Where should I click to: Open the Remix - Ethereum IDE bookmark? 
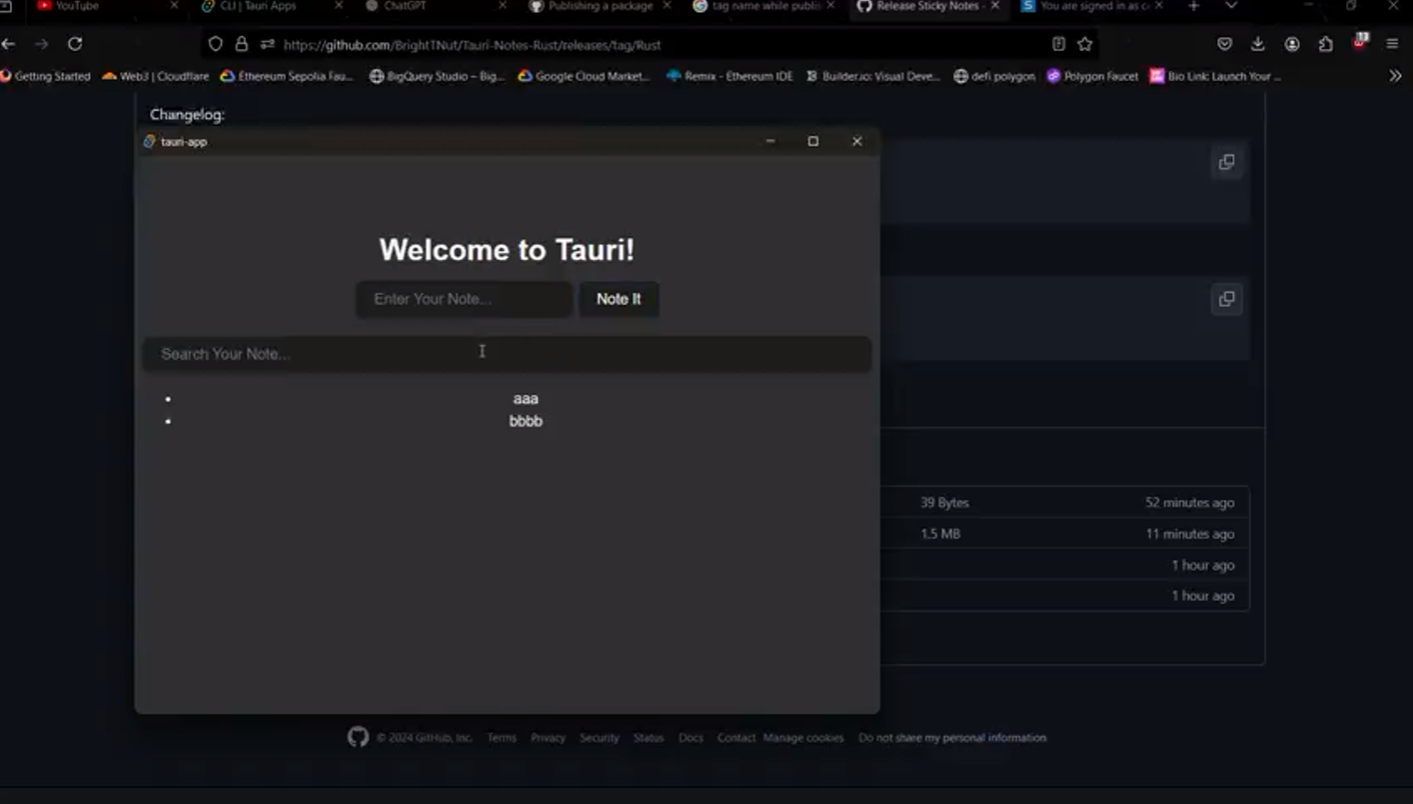730,76
